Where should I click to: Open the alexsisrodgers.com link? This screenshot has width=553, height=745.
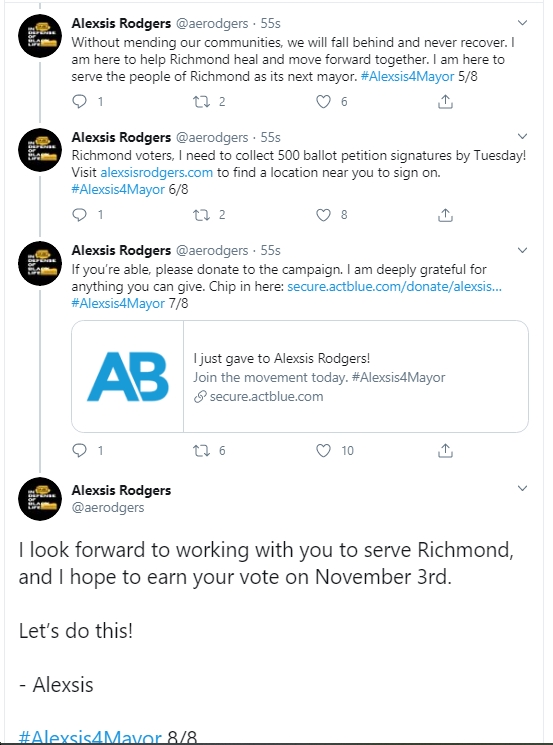[156, 172]
